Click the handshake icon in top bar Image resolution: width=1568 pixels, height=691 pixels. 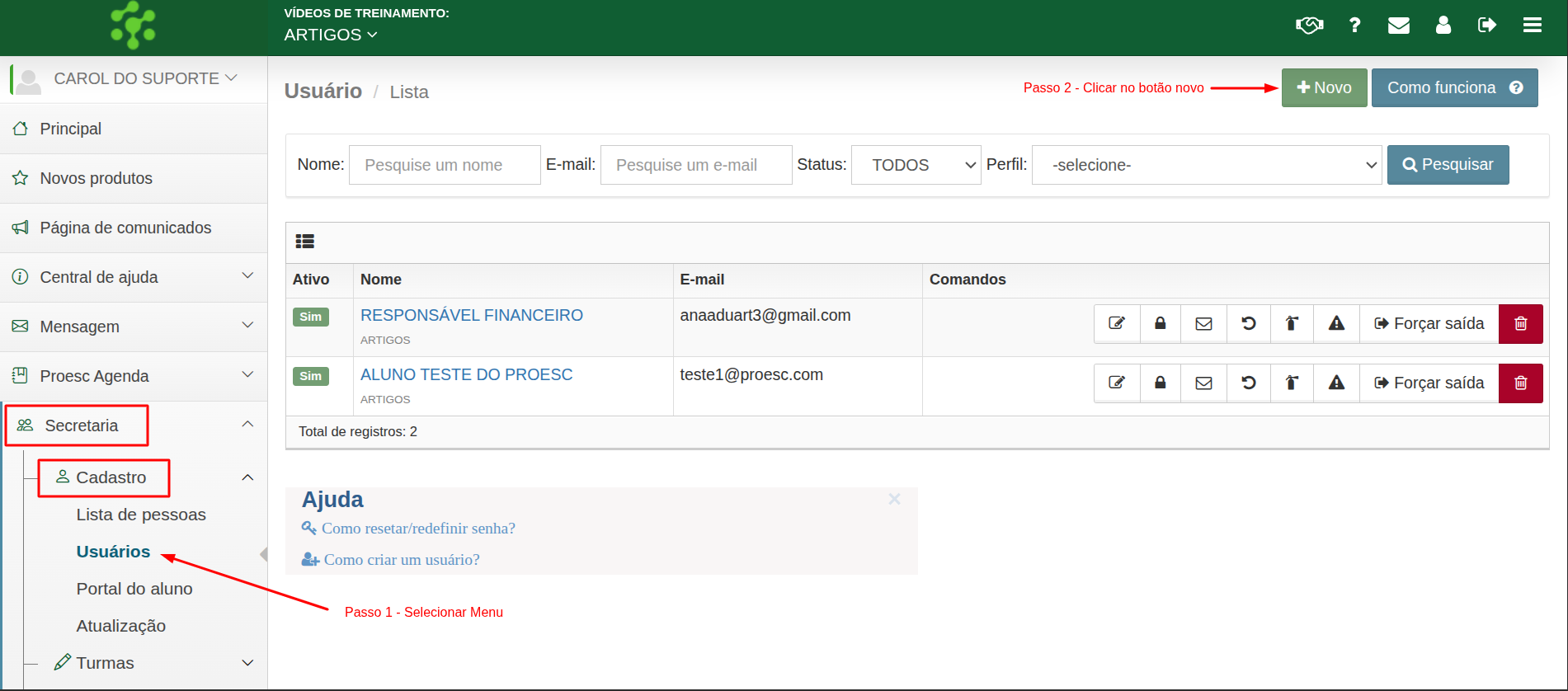[x=1309, y=26]
